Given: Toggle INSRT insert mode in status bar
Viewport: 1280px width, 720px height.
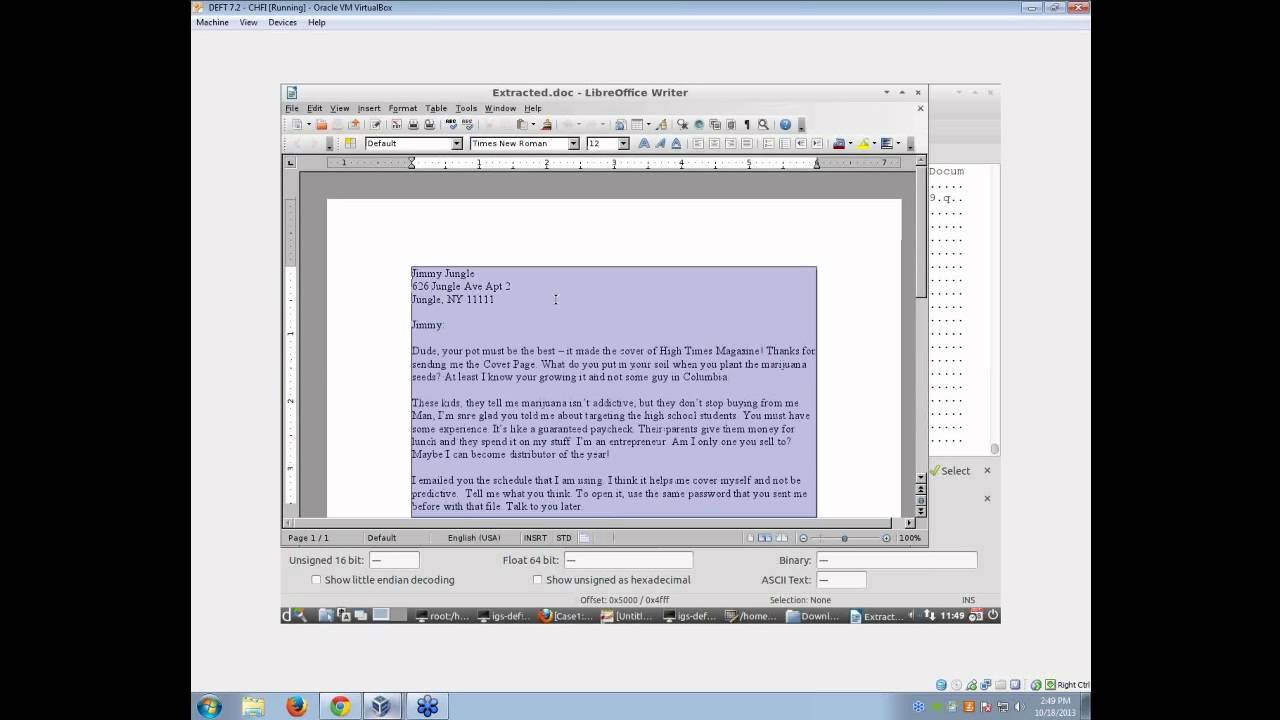Looking at the screenshot, I should 535,538.
